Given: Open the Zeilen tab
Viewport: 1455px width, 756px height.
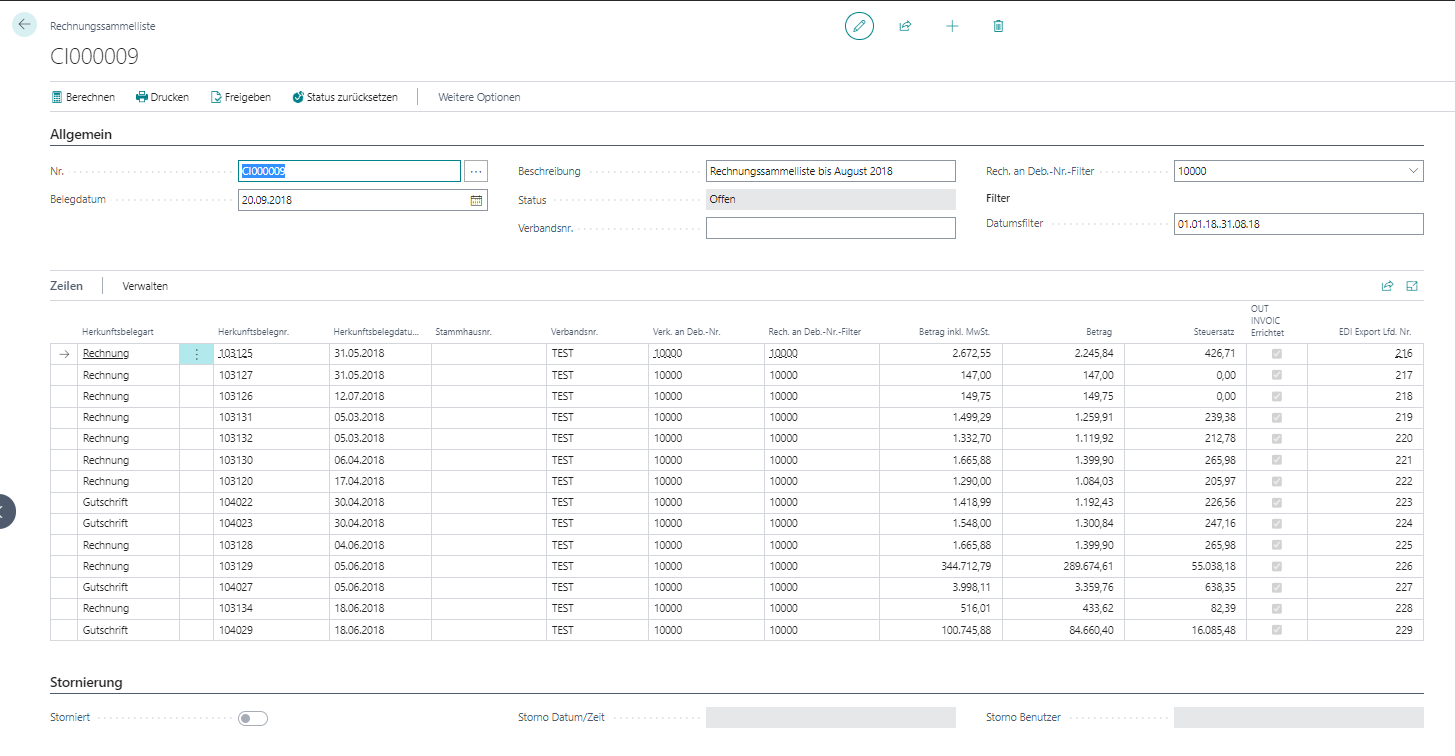Looking at the screenshot, I should pos(67,286).
